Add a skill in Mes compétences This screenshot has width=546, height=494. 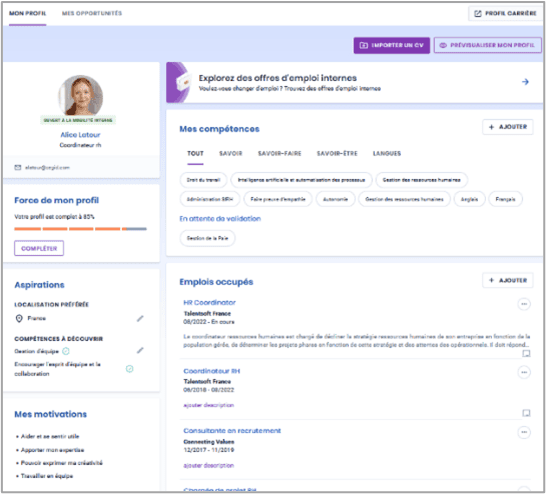[508, 127]
